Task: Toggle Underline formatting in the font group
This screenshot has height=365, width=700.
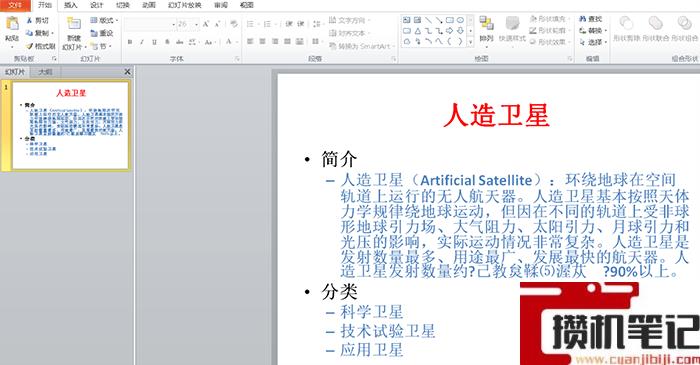Action: (154, 42)
